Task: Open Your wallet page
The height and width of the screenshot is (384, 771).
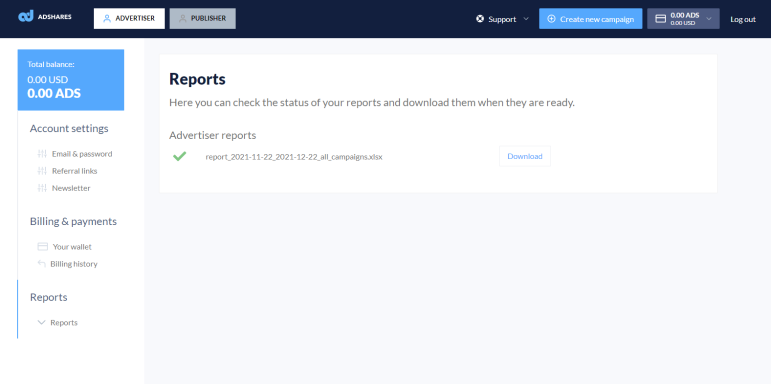Action: 72,247
